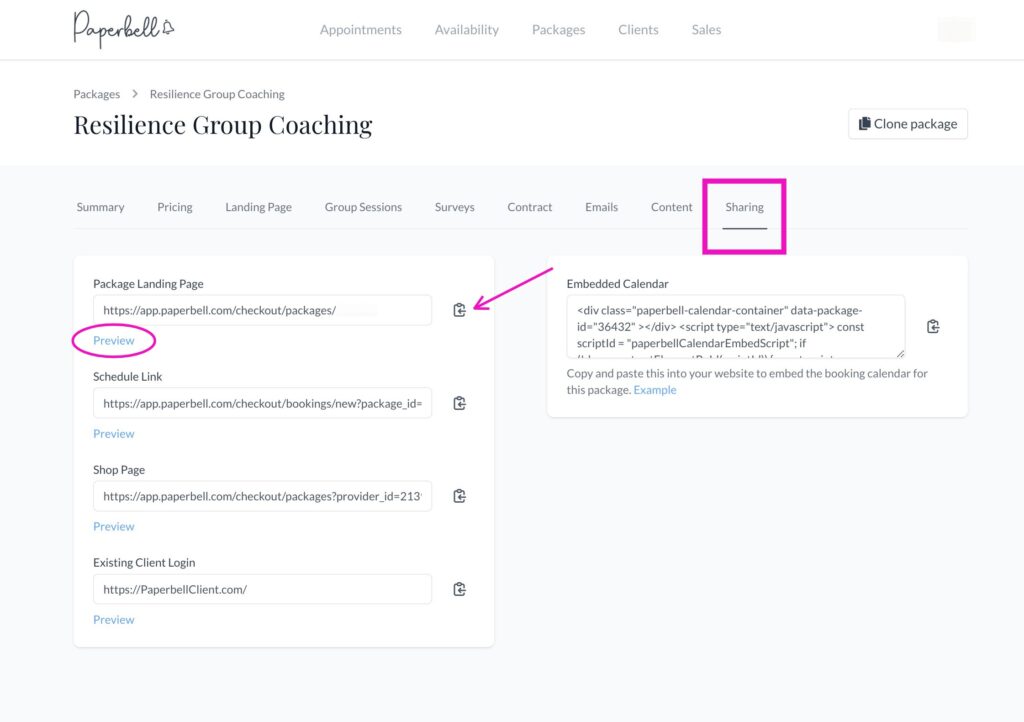The height and width of the screenshot is (722, 1024).
Task: Click the Package Landing Page URL field
Action: point(263,310)
